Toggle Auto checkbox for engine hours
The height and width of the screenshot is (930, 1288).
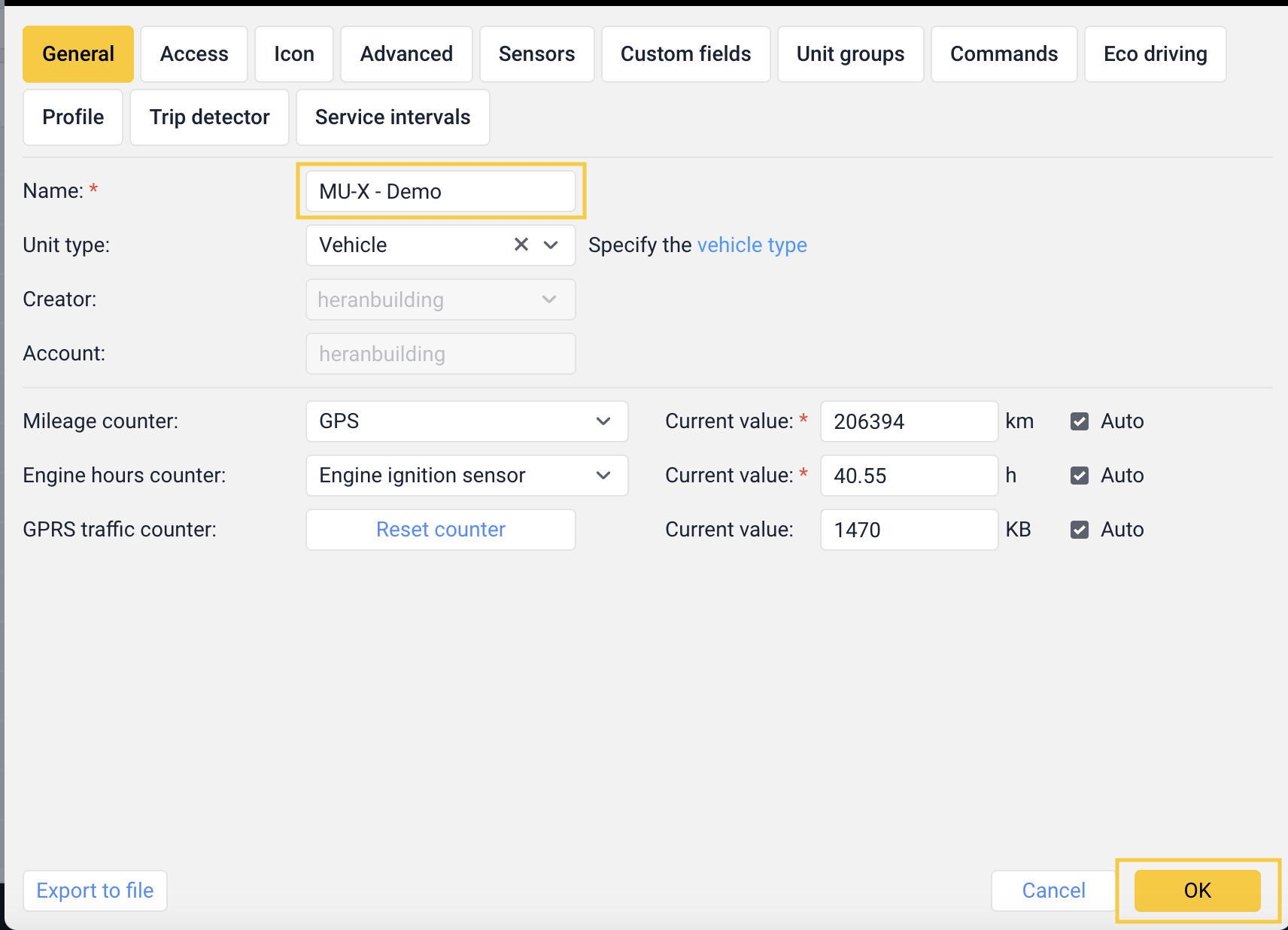click(1080, 476)
